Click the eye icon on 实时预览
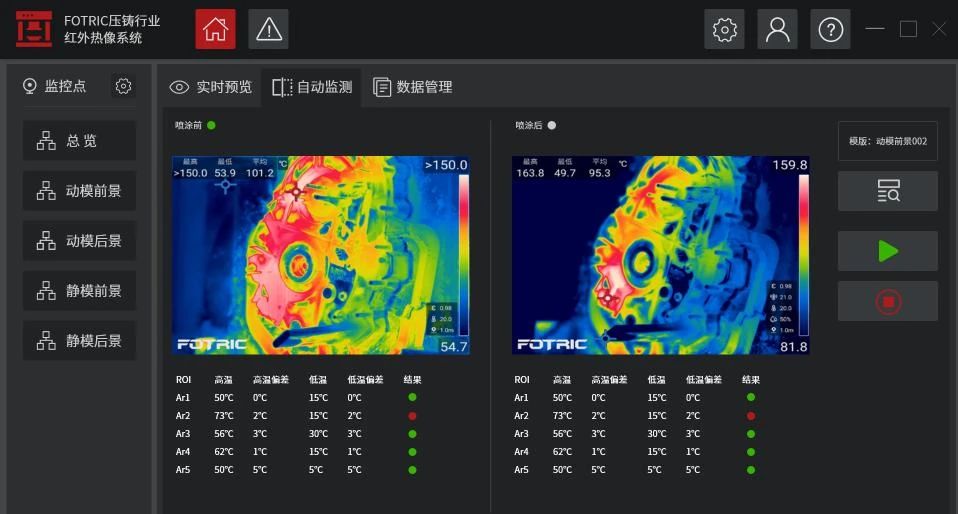This screenshot has height=514, width=958. point(179,87)
